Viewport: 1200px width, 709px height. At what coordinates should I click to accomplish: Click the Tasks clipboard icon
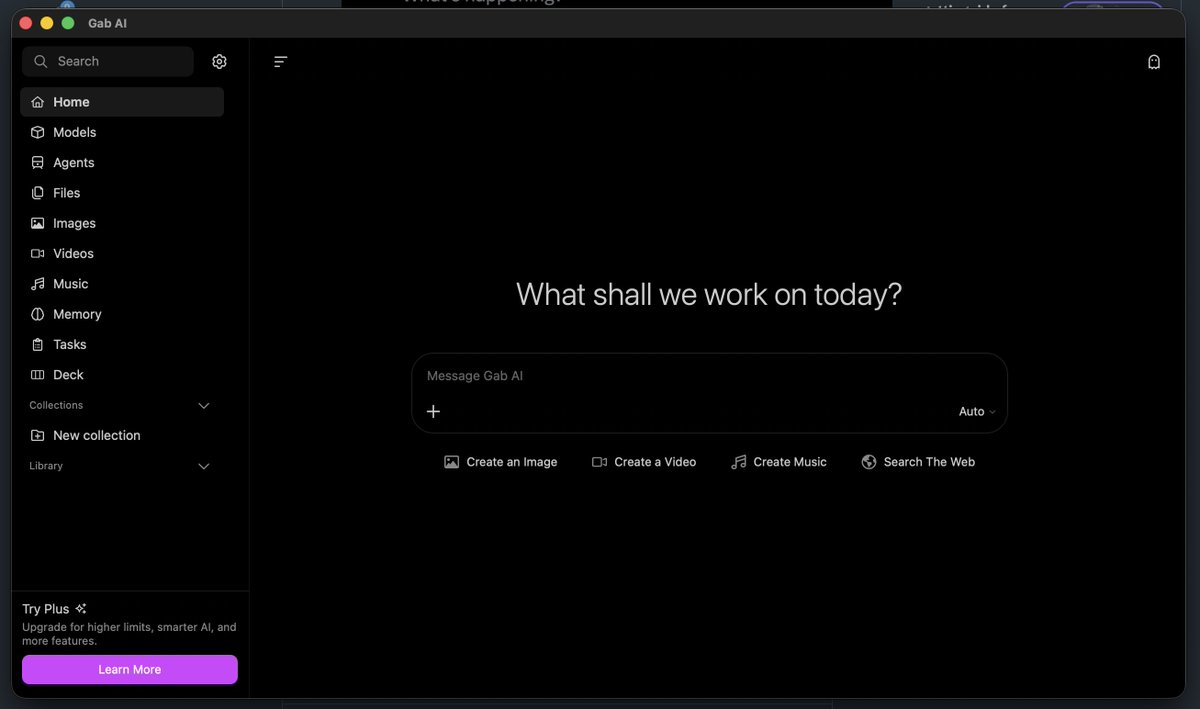(x=38, y=344)
